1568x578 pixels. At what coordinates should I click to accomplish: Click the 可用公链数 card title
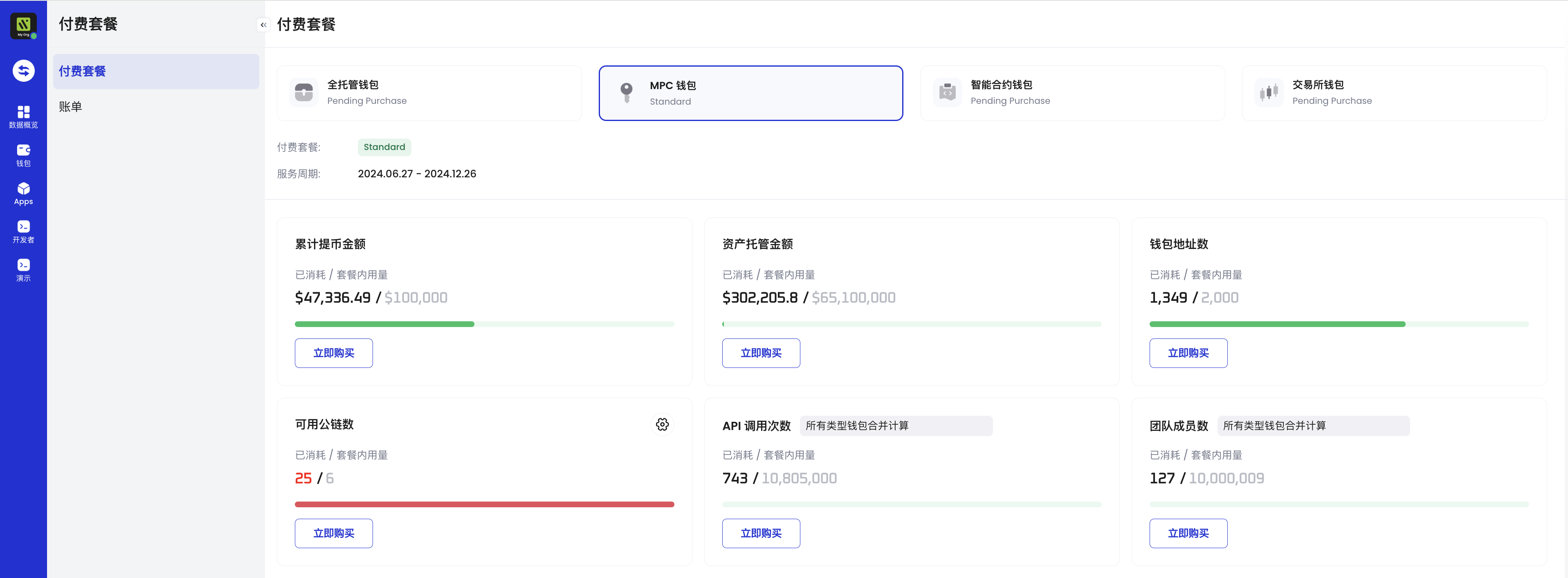(324, 424)
